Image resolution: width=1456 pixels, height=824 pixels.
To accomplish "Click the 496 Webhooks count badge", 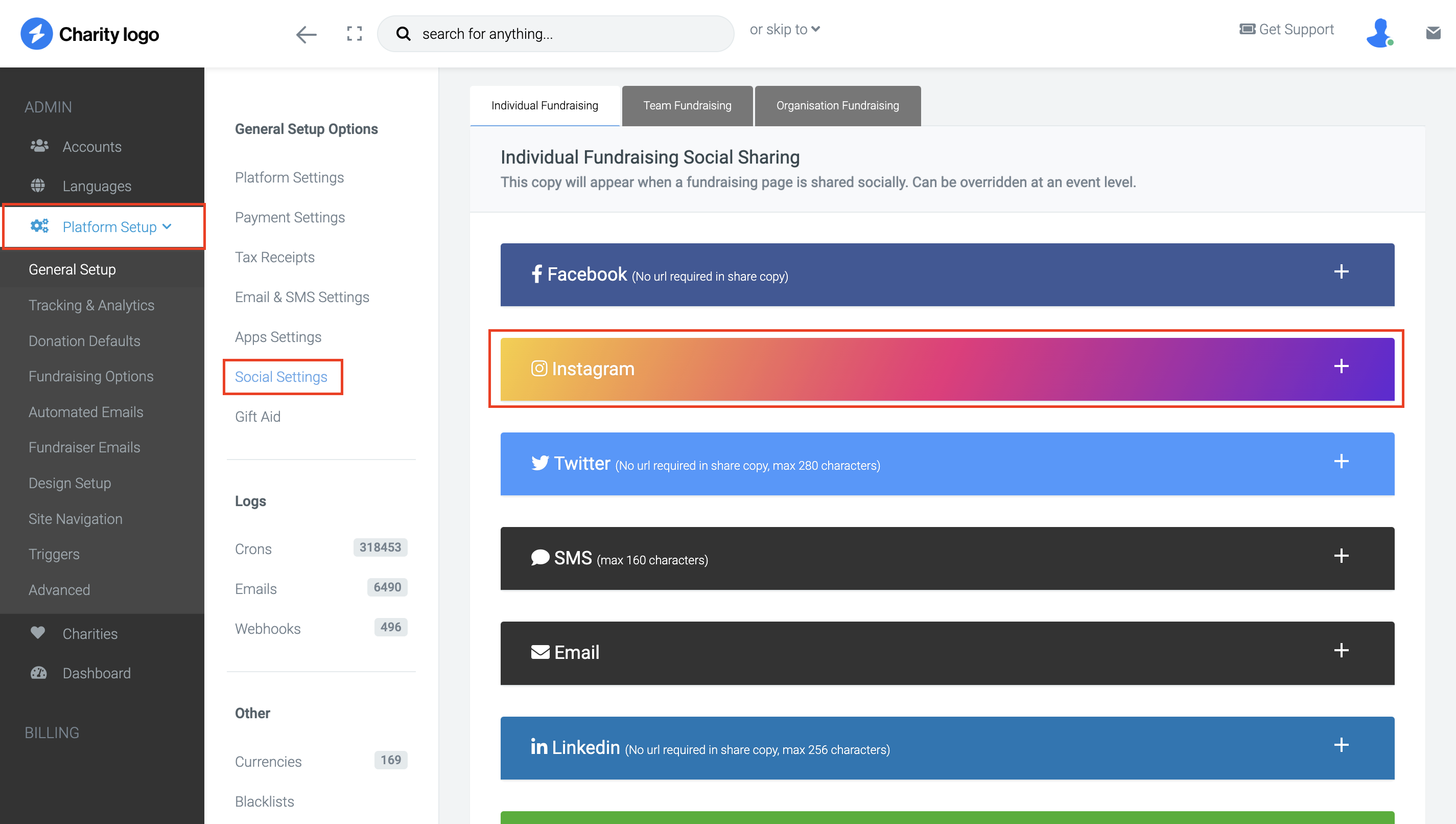I will point(391,627).
